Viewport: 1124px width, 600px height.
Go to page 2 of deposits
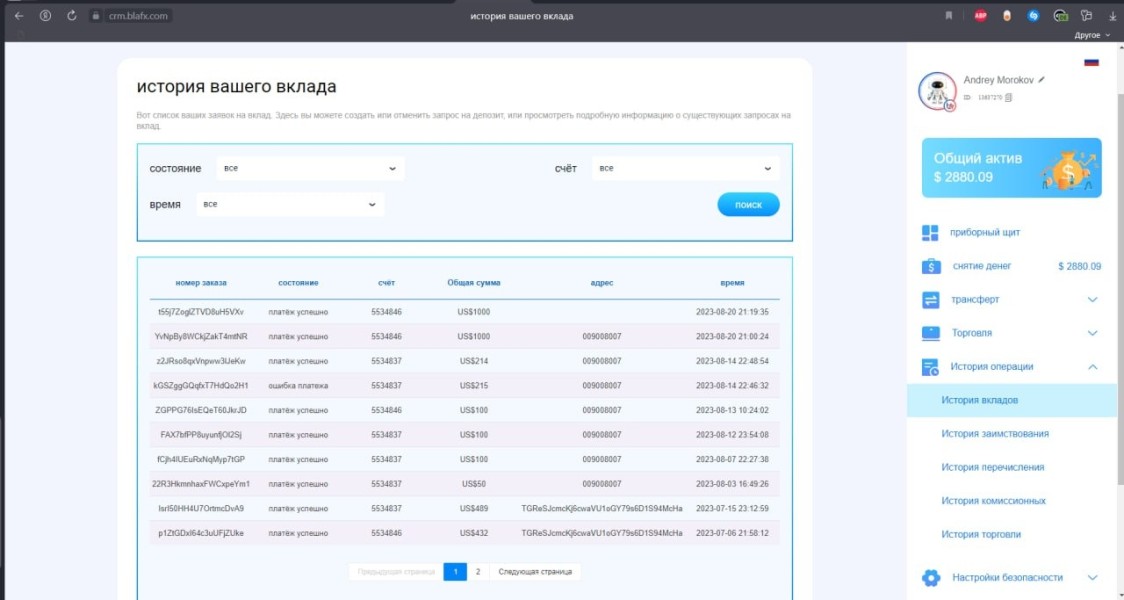pyautogui.click(x=478, y=572)
